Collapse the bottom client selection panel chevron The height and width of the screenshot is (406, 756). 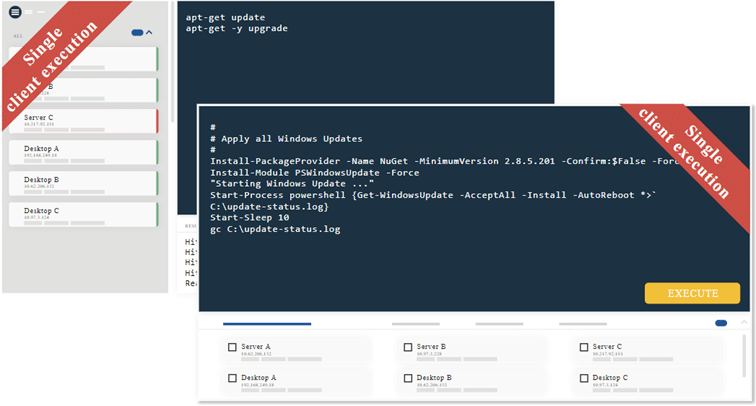click(x=742, y=323)
